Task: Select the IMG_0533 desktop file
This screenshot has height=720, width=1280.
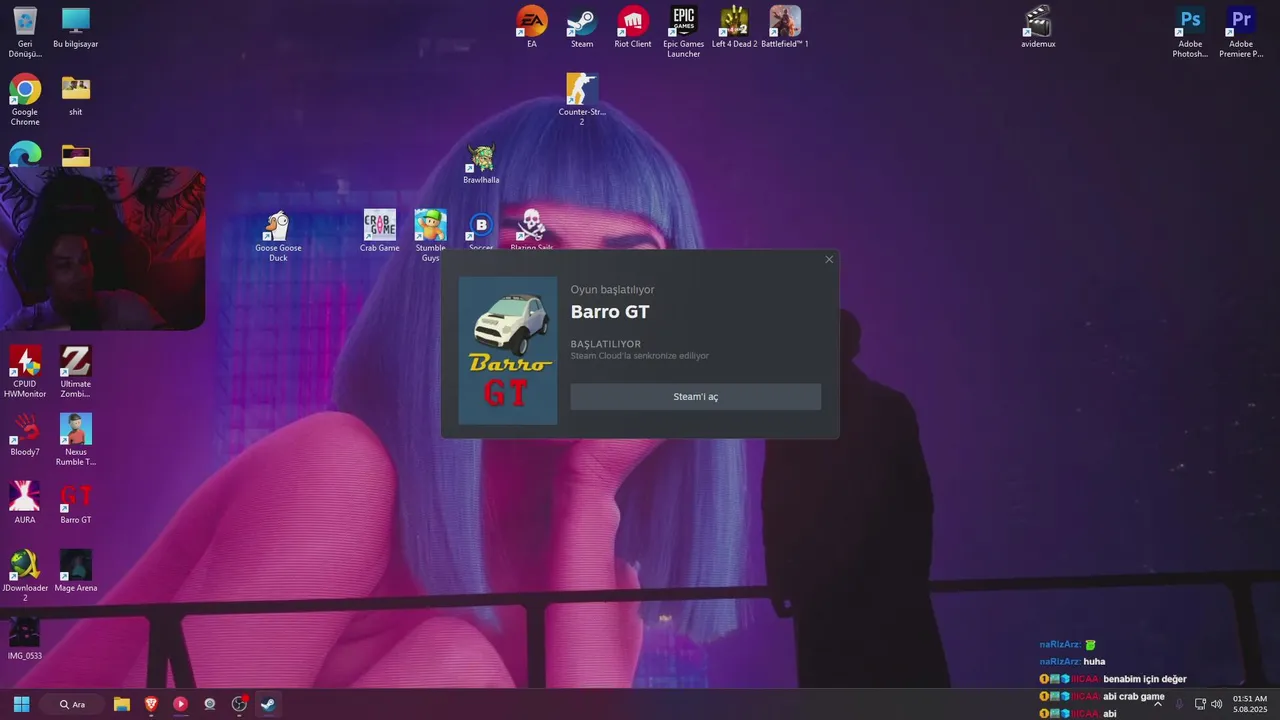Action: click(x=25, y=639)
